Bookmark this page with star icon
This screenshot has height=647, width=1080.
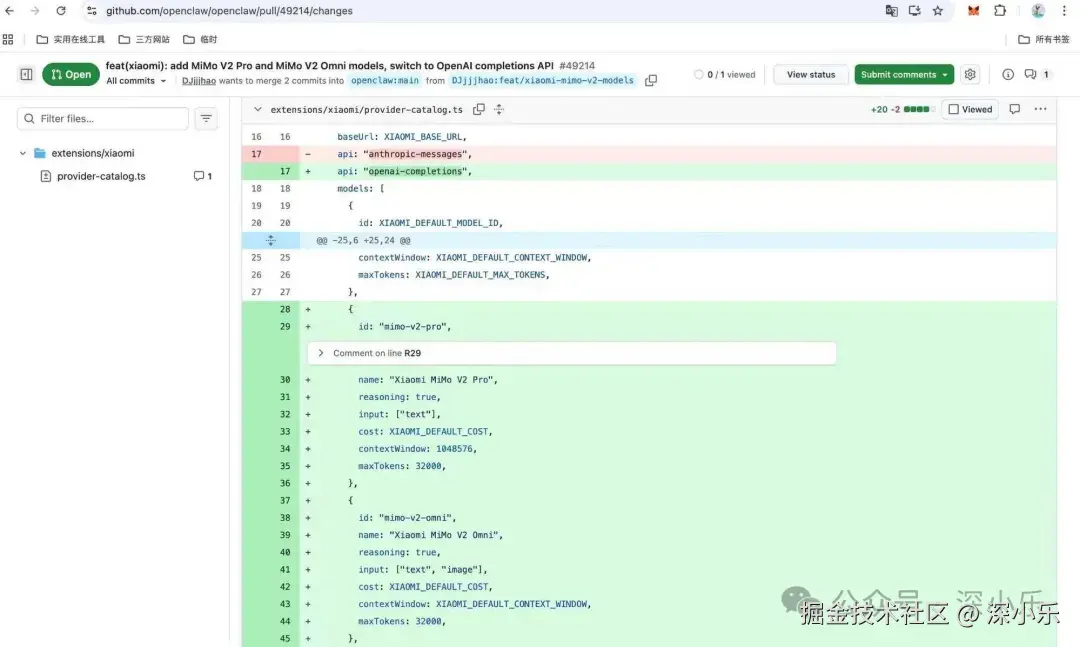[937, 11]
